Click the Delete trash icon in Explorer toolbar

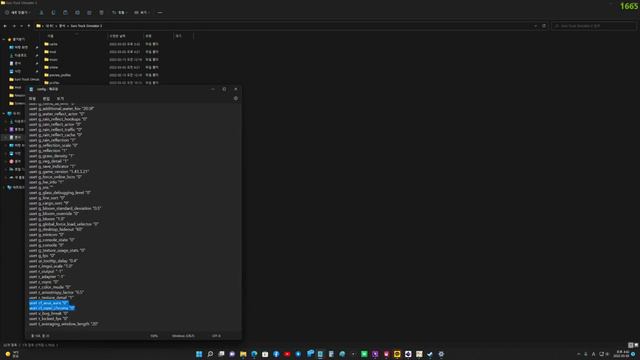[101, 13]
